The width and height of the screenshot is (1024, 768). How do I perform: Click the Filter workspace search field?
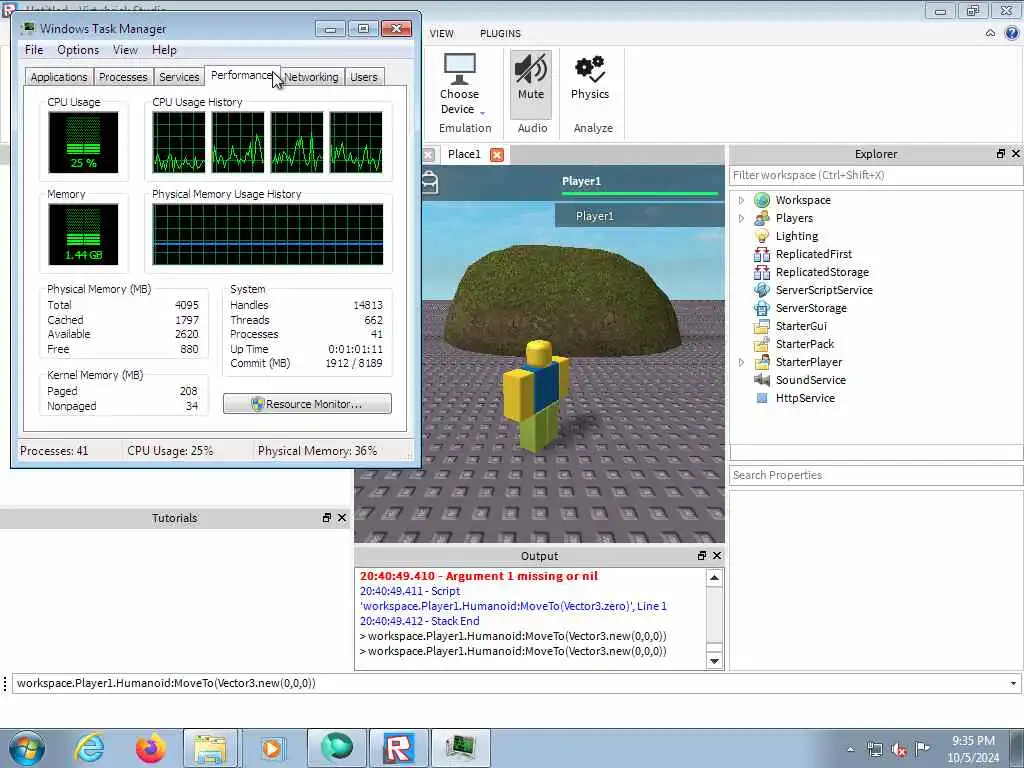pos(875,175)
